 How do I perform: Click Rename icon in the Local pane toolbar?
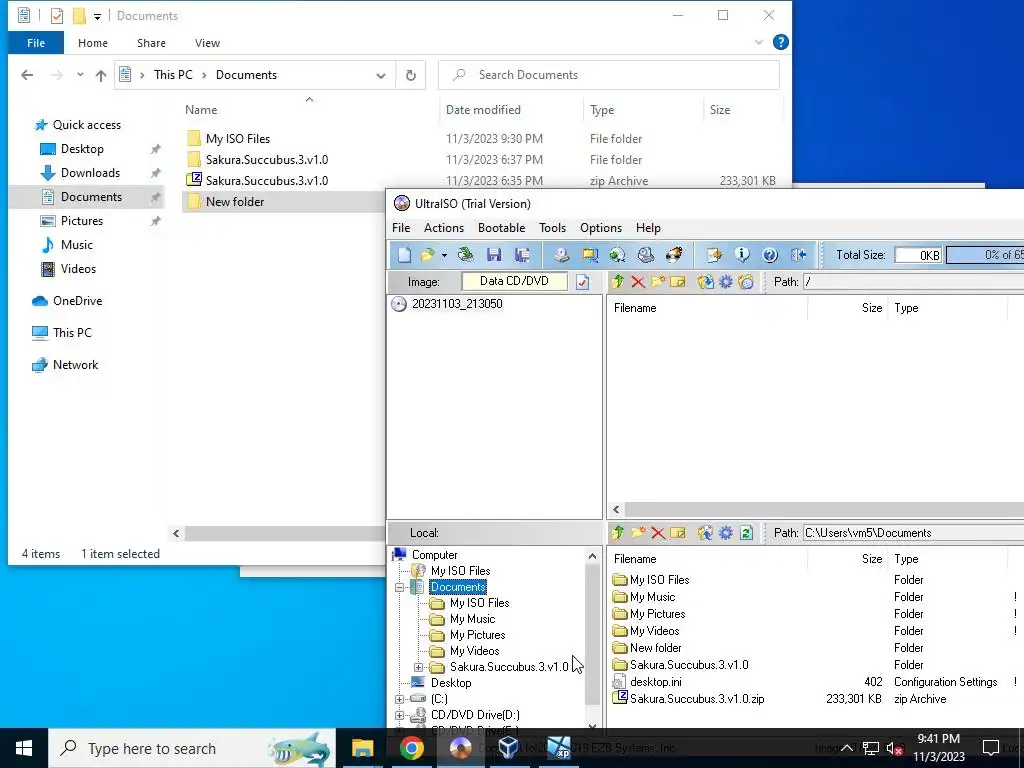(x=678, y=533)
